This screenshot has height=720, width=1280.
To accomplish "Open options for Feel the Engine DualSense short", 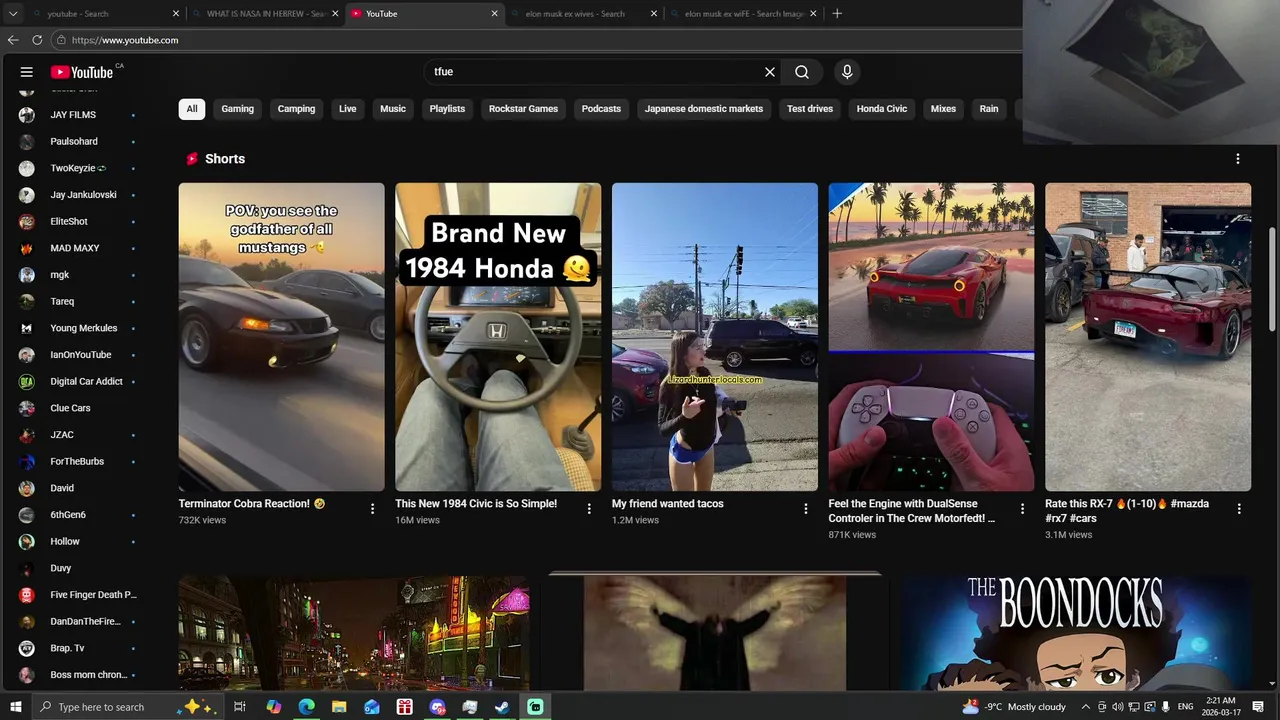I will [1022, 509].
